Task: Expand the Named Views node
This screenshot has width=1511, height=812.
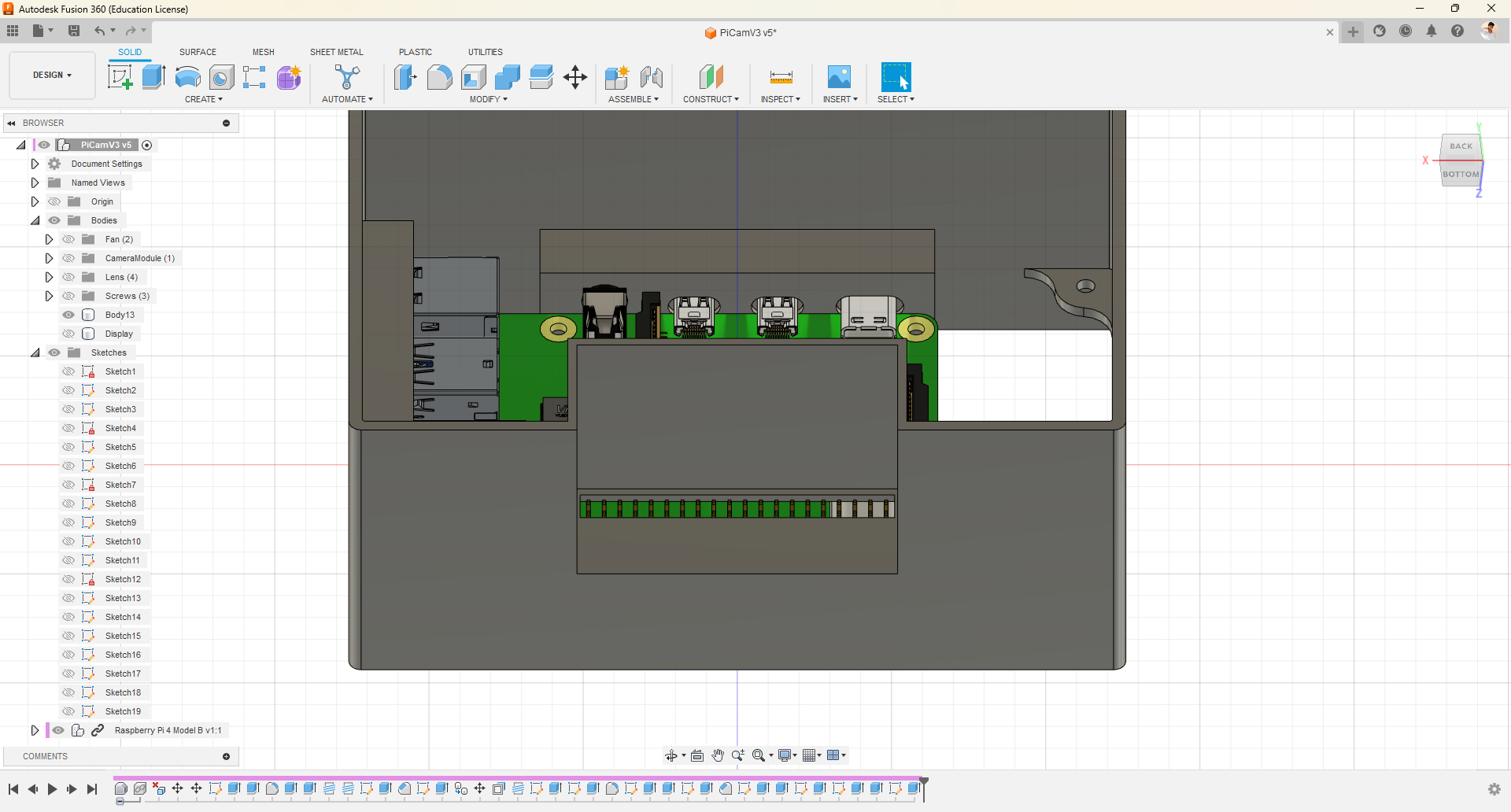Action: [x=35, y=183]
